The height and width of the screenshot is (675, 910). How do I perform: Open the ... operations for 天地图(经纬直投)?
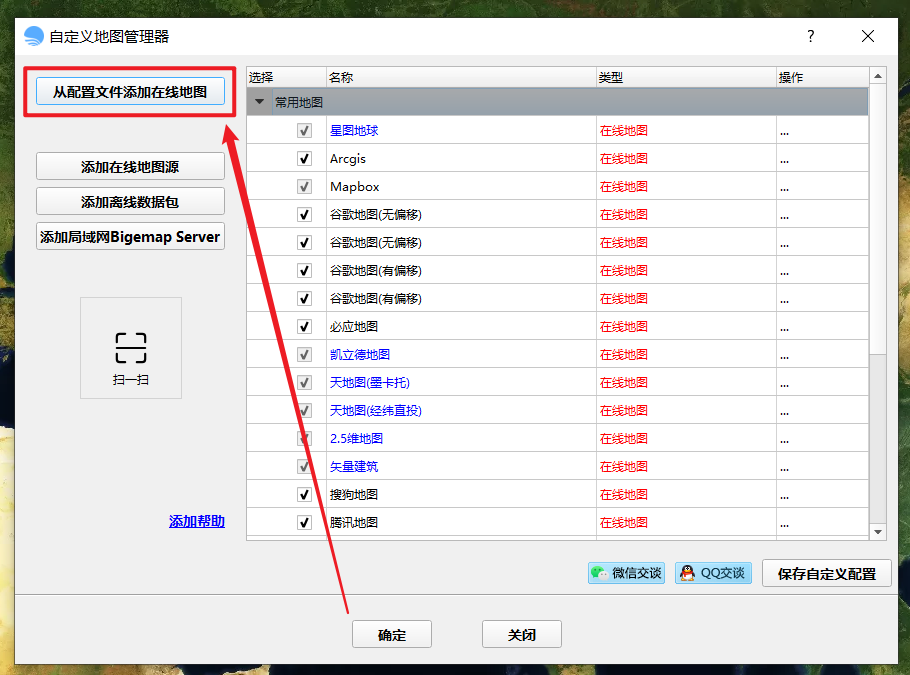[785, 411]
